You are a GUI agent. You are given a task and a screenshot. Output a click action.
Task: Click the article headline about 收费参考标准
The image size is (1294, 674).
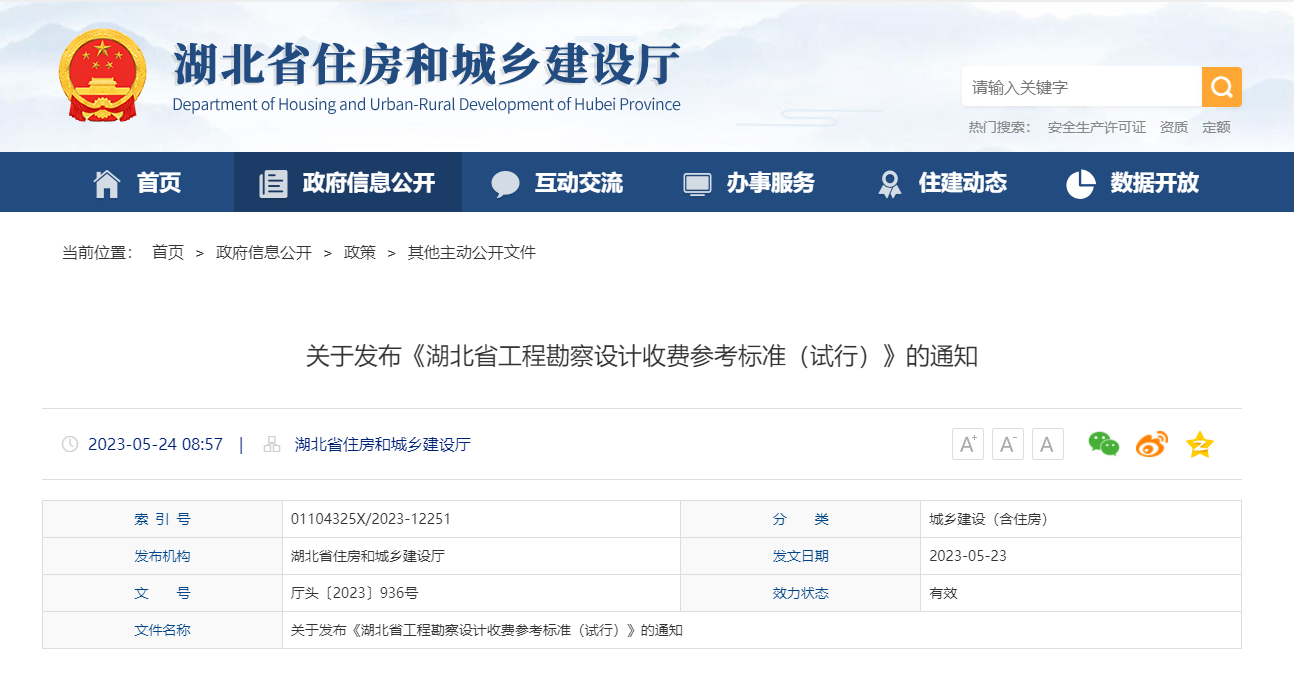coord(642,356)
